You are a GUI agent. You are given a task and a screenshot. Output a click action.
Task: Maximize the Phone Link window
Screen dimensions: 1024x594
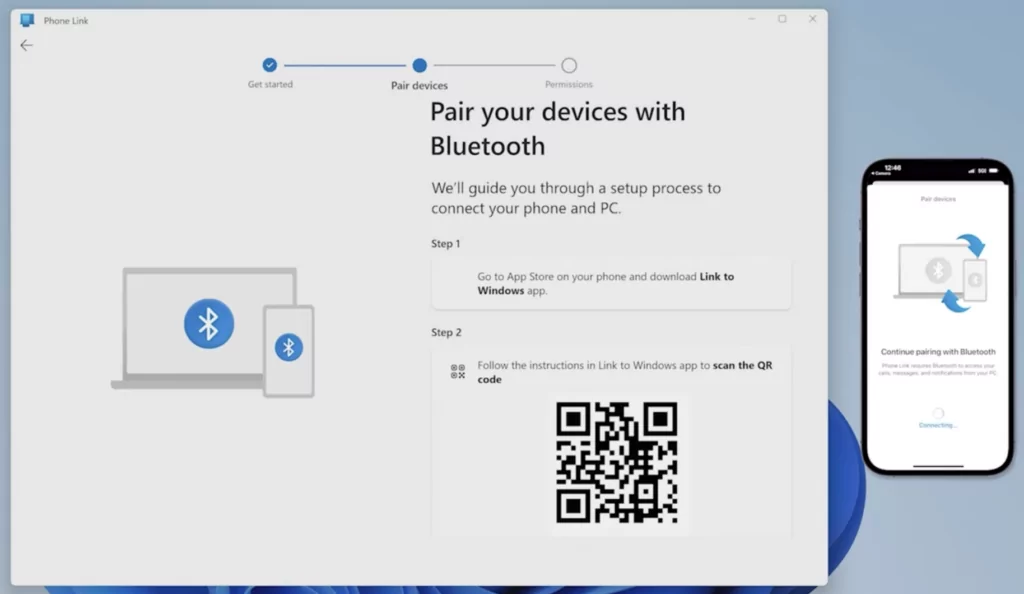pos(782,19)
